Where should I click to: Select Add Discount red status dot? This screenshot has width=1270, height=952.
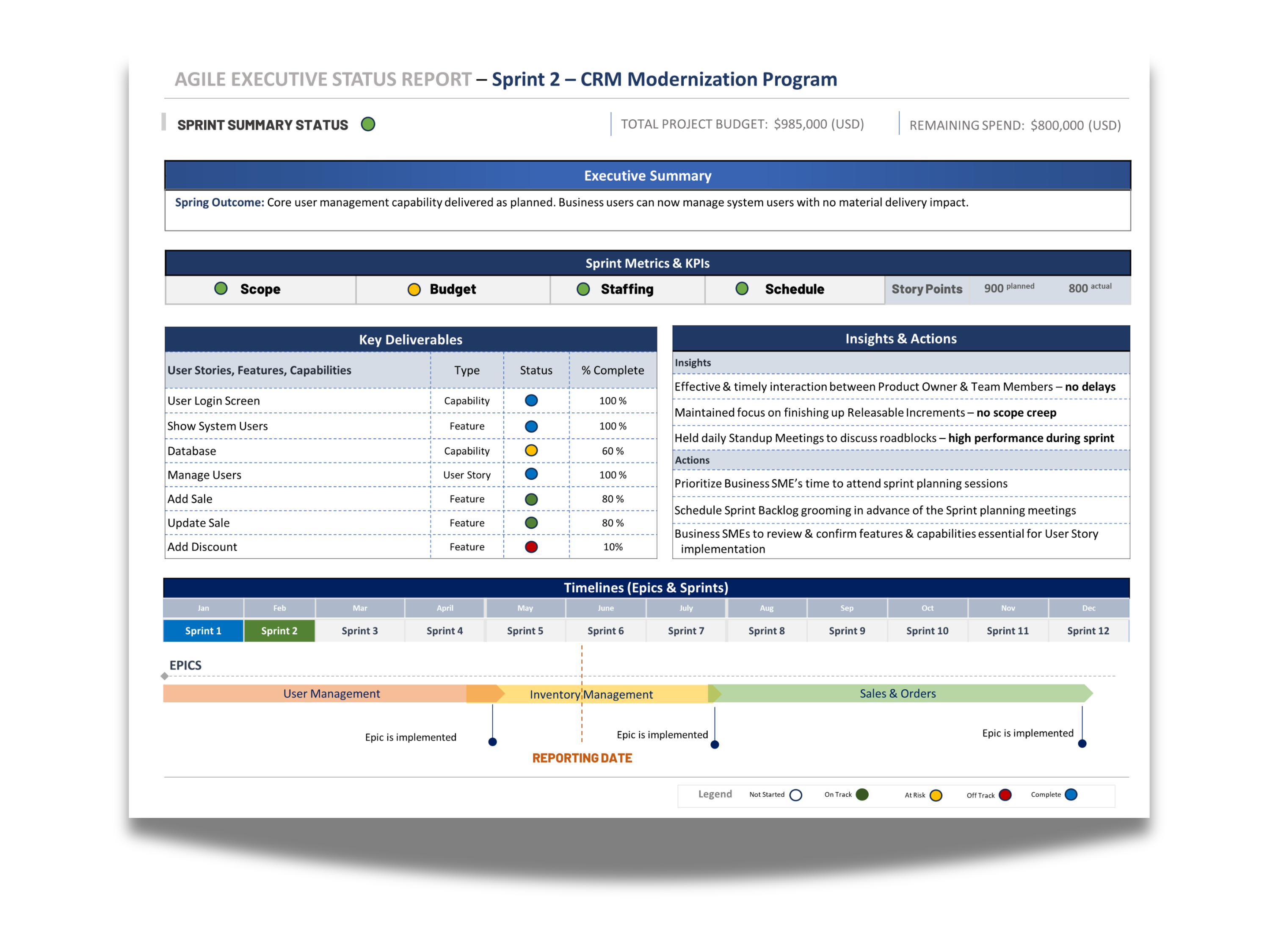(x=532, y=547)
